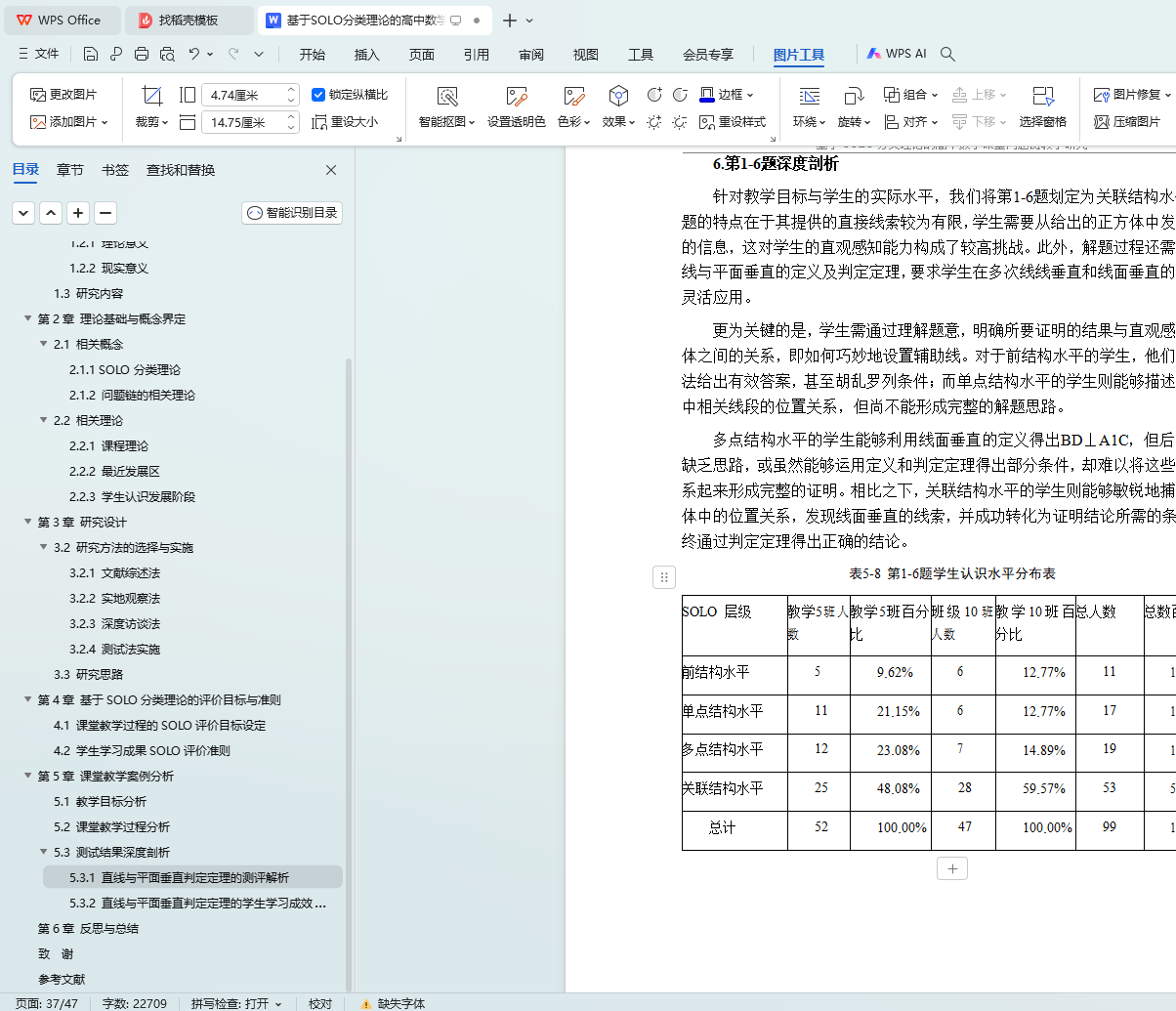Click the outline chevron up button
The height and width of the screenshot is (1011, 1176).
click(x=51, y=212)
